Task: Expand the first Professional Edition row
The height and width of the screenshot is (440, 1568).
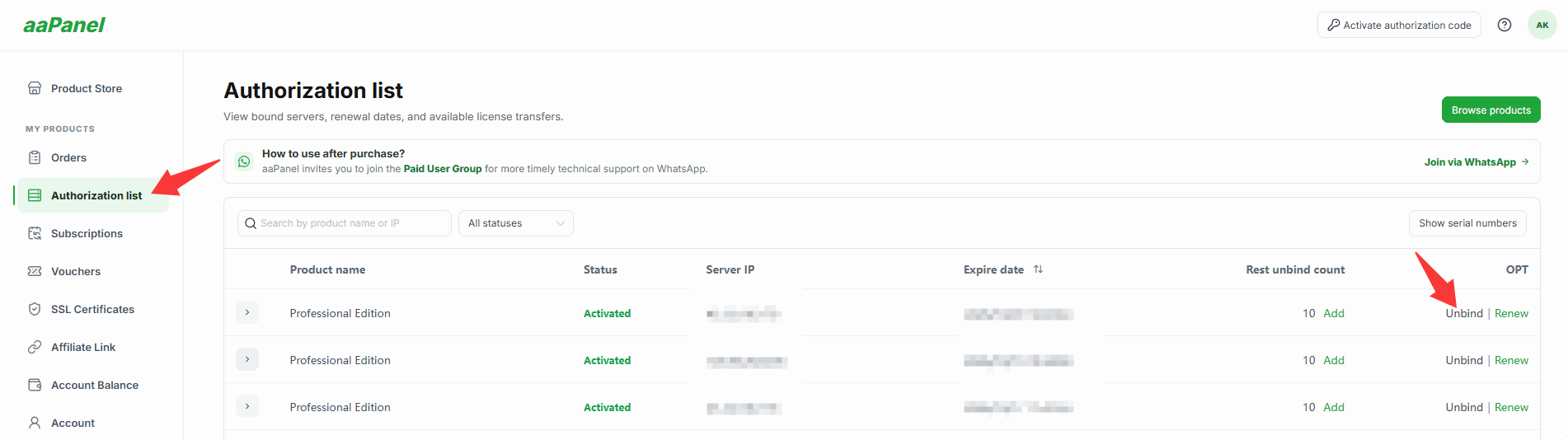Action: [247, 312]
